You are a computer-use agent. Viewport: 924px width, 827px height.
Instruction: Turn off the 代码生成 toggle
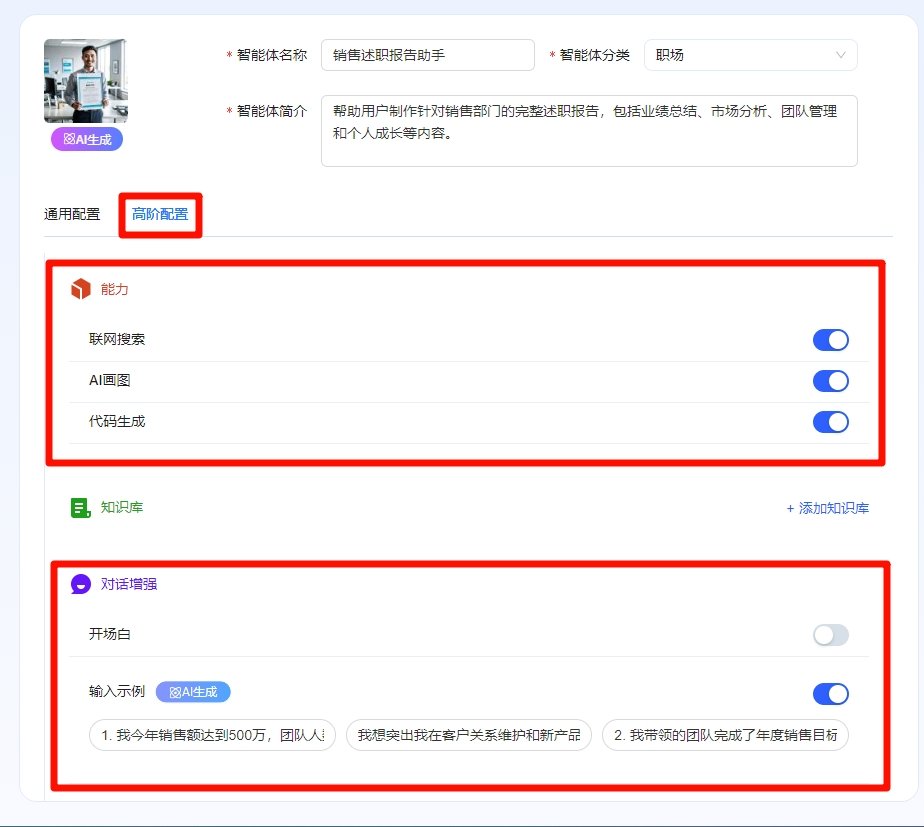pyautogui.click(x=831, y=421)
